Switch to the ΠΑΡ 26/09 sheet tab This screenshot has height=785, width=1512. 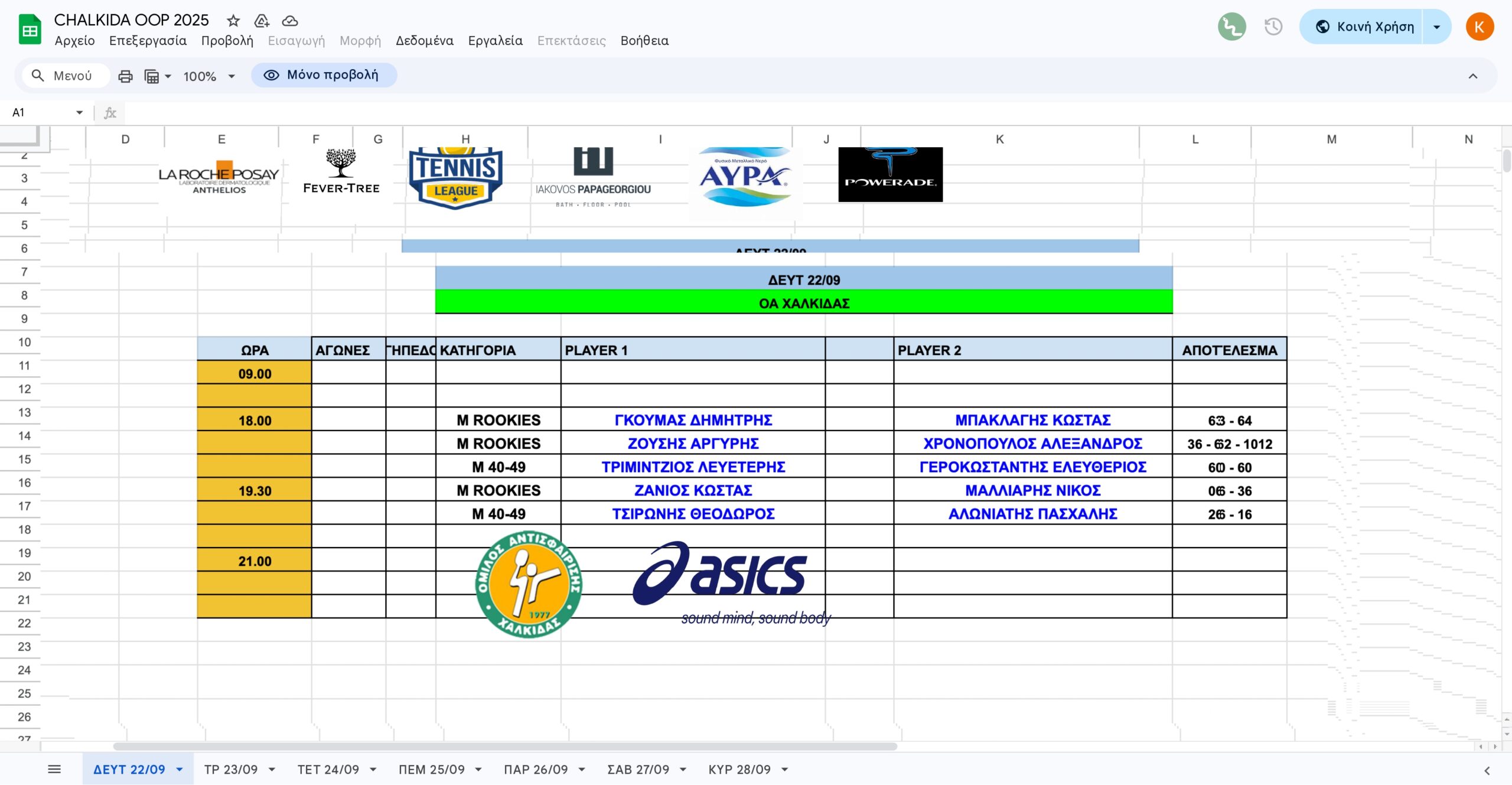click(x=536, y=770)
